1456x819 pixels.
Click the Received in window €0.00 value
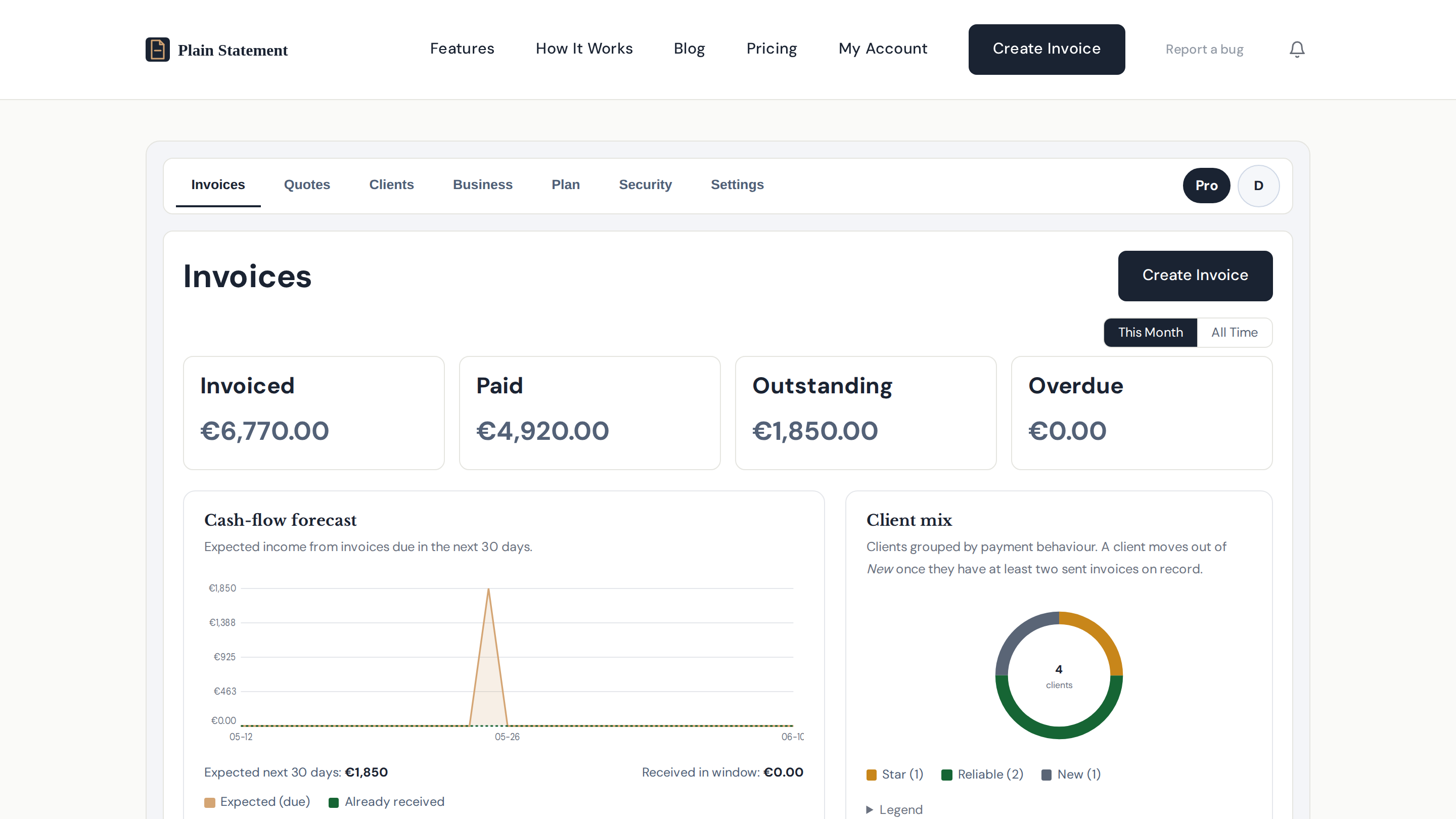click(x=783, y=772)
